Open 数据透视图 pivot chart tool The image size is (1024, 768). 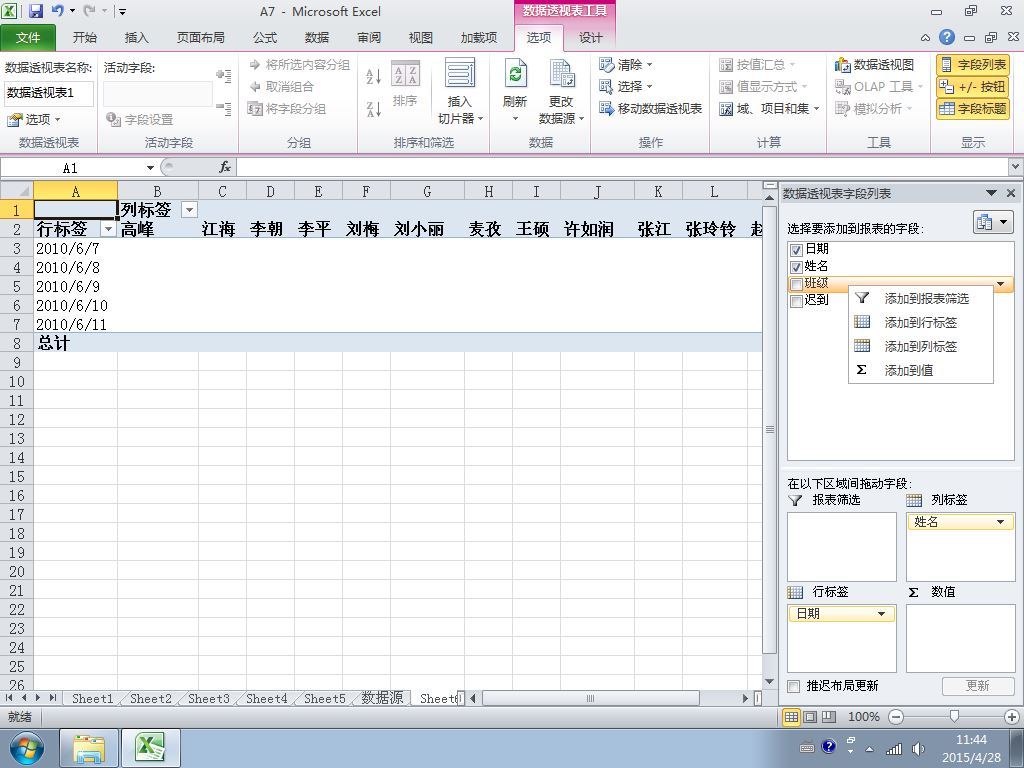874,65
